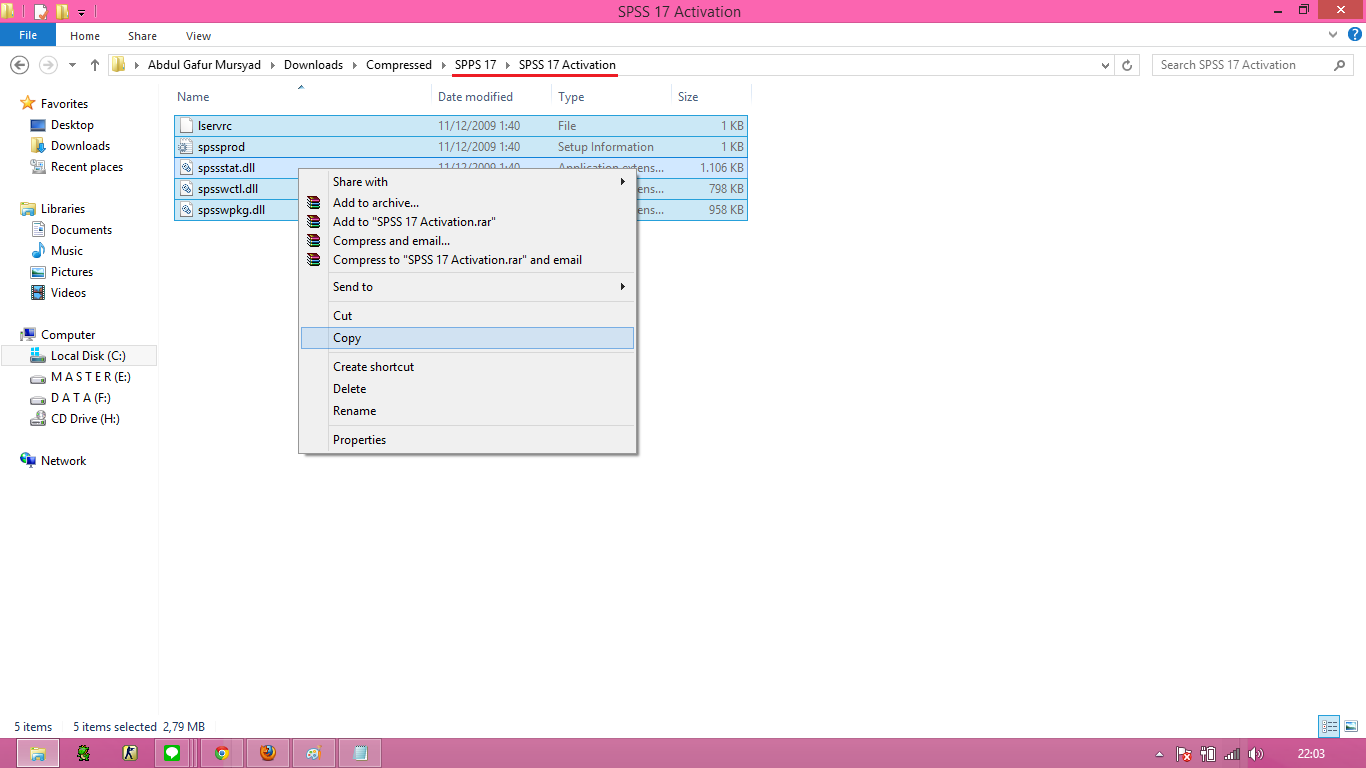This screenshot has width=1366, height=768.
Task: Open the Customize Quick Access Toolbar dropdown
Action: [x=80, y=12]
